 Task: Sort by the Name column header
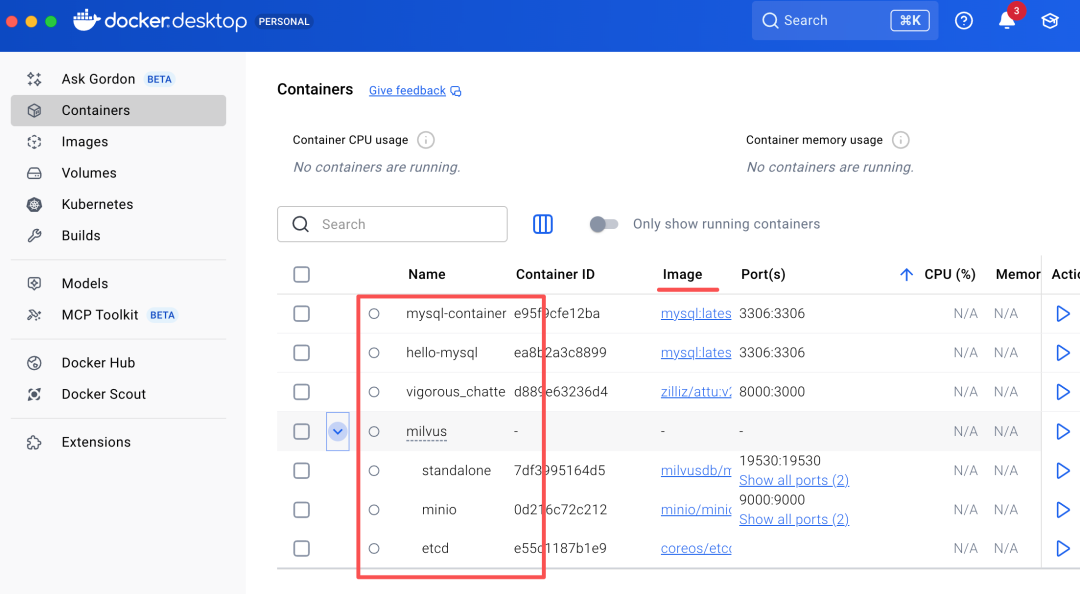coord(426,274)
